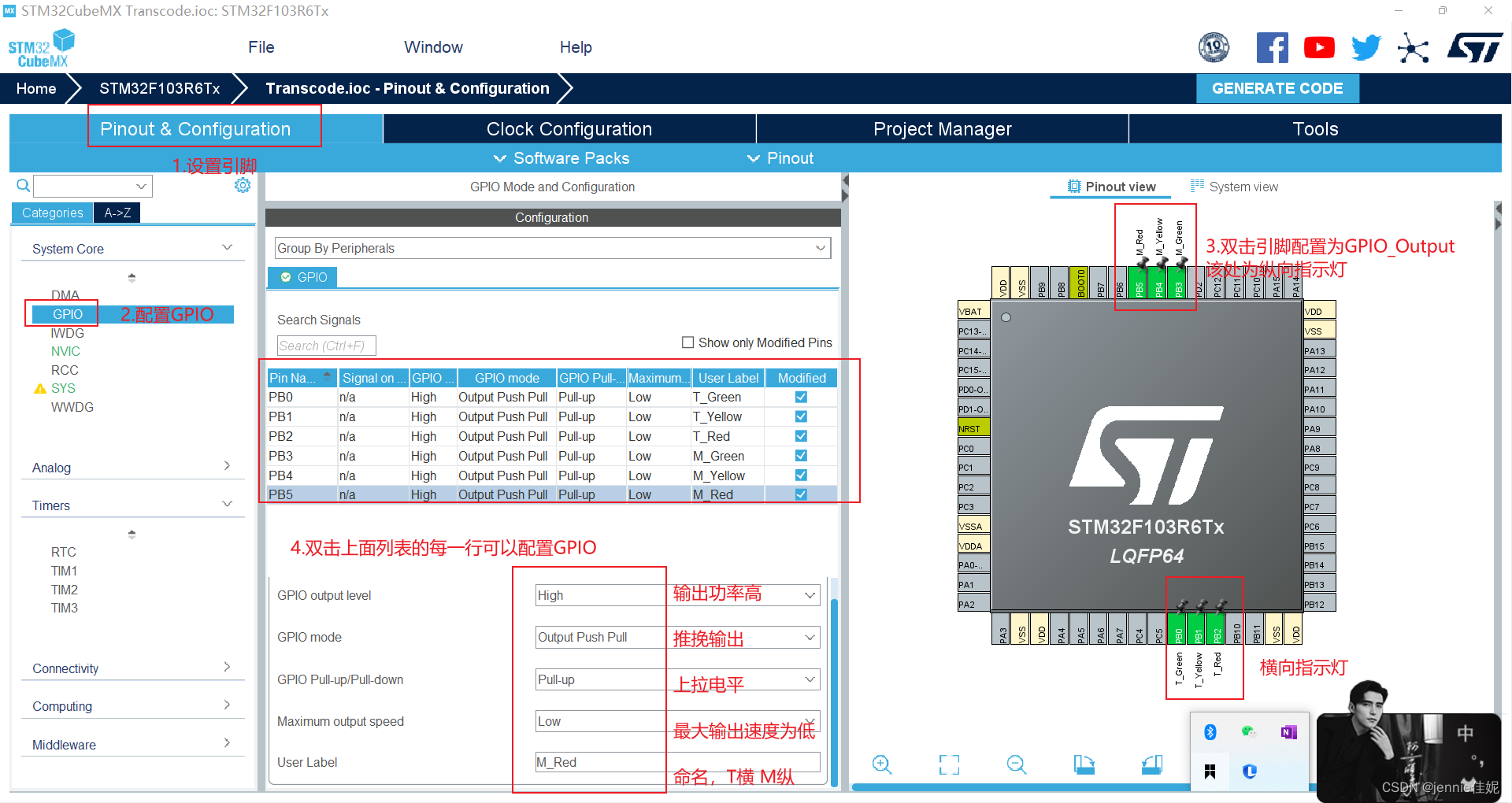This screenshot has height=803, width=1512.
Task: Toggle Modified checkbox for PB5 row
Action: (801, 494)
